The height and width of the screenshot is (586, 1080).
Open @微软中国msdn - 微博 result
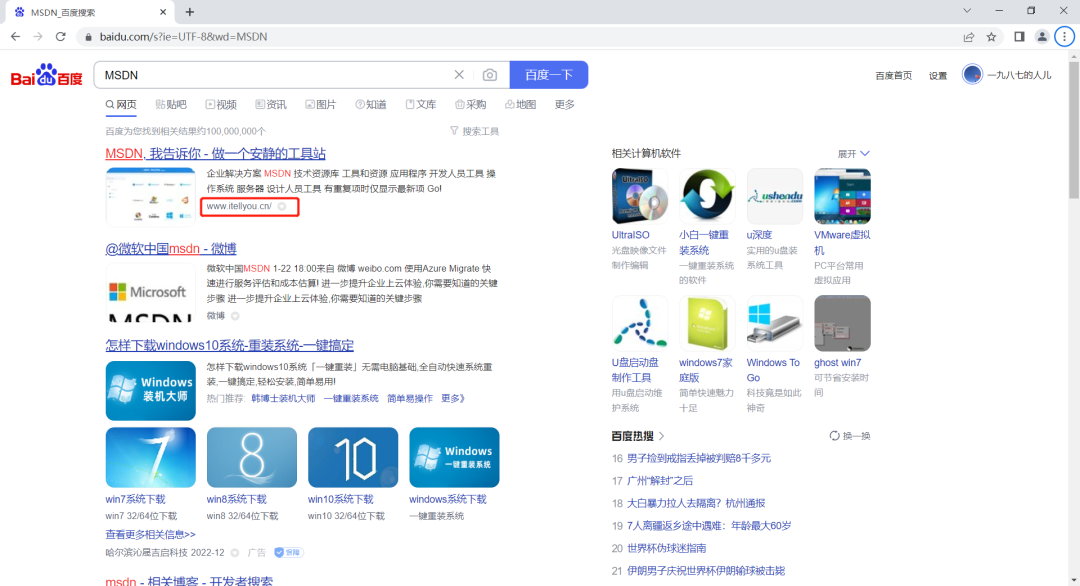click(x=171, y=249)
